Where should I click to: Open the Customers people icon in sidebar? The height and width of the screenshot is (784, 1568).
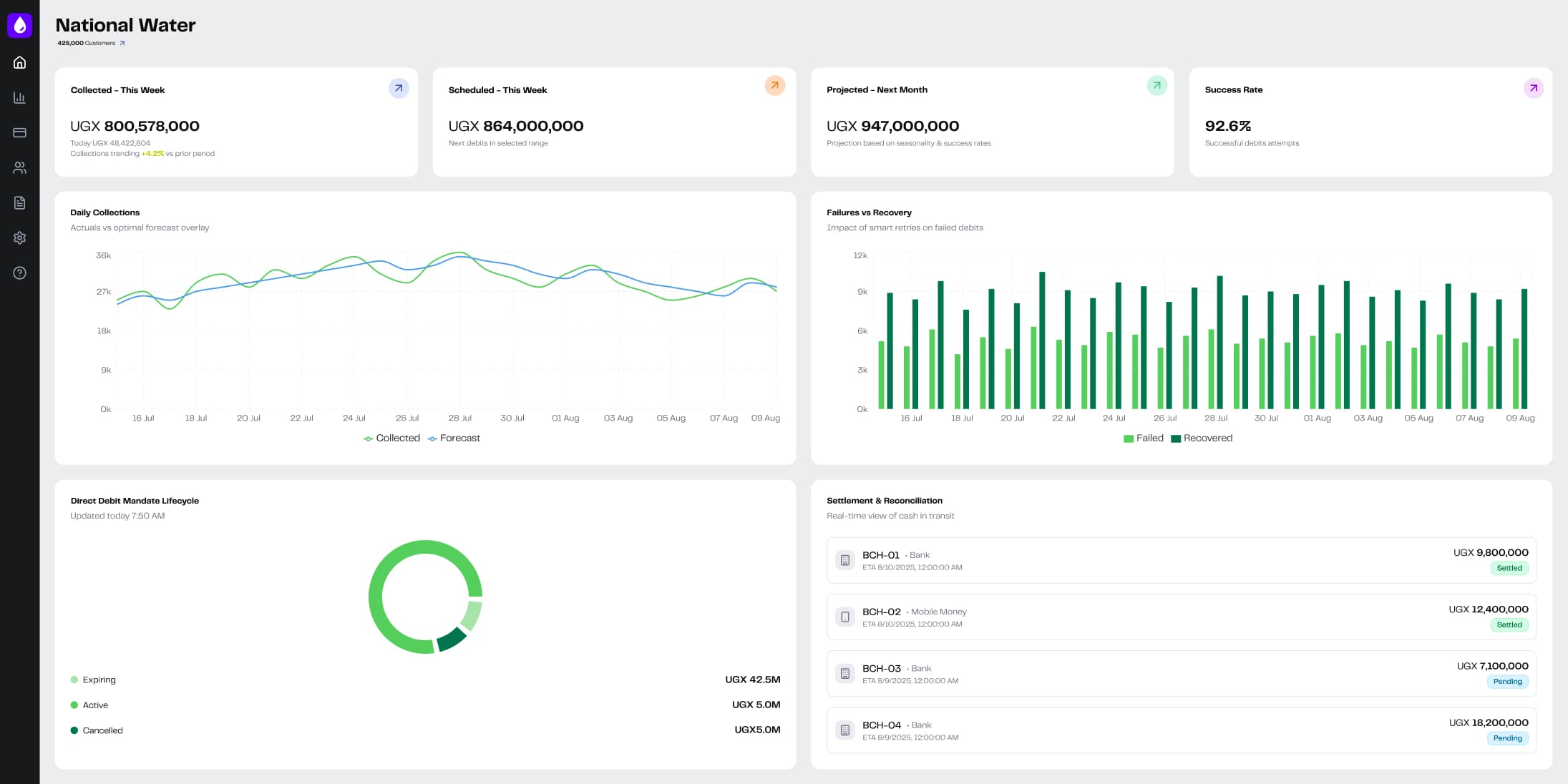point(19,167)
